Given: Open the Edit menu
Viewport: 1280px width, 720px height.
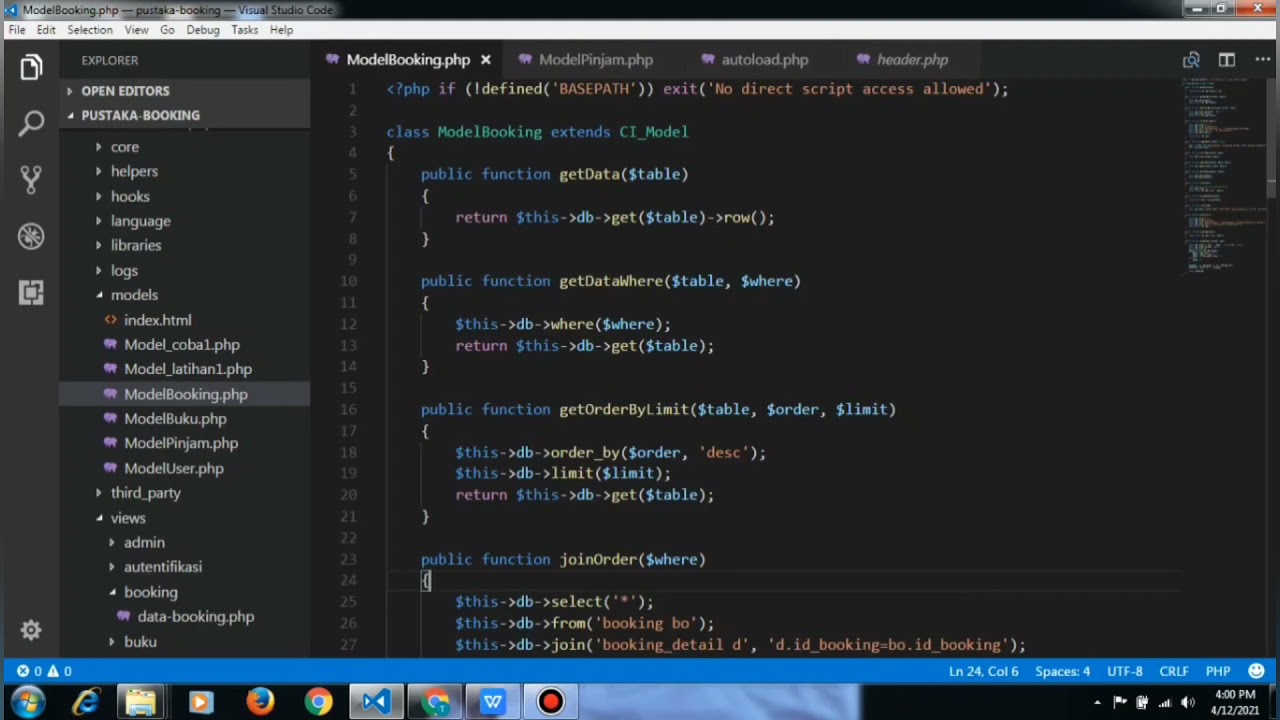Looking at the screenshot, I should [x=46, y=30].
